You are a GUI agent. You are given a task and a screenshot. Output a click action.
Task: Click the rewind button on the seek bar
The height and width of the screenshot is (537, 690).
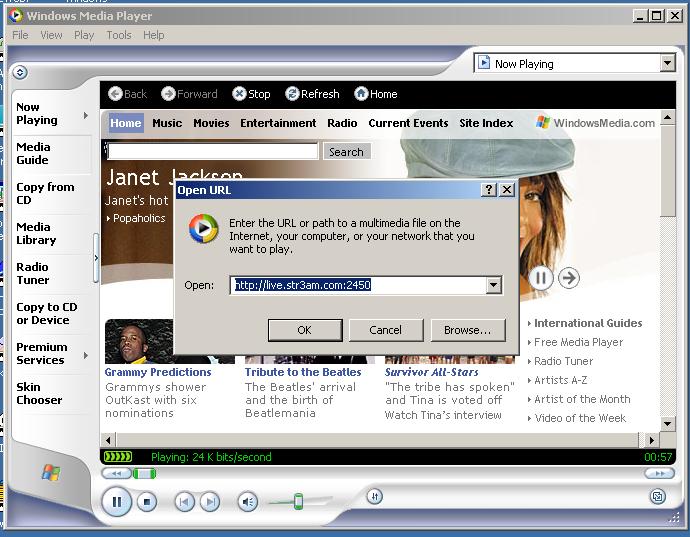pos(116,474)
